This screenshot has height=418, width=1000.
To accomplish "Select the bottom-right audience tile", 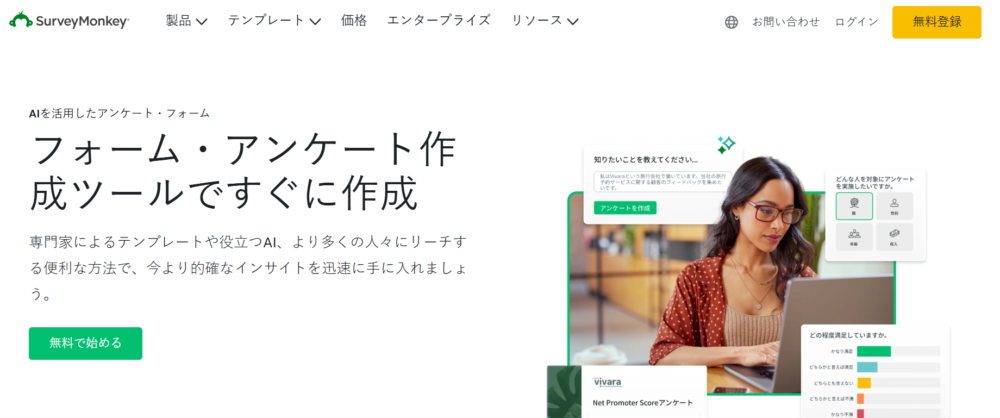I will pyautogui.click(x=894, y=237).
